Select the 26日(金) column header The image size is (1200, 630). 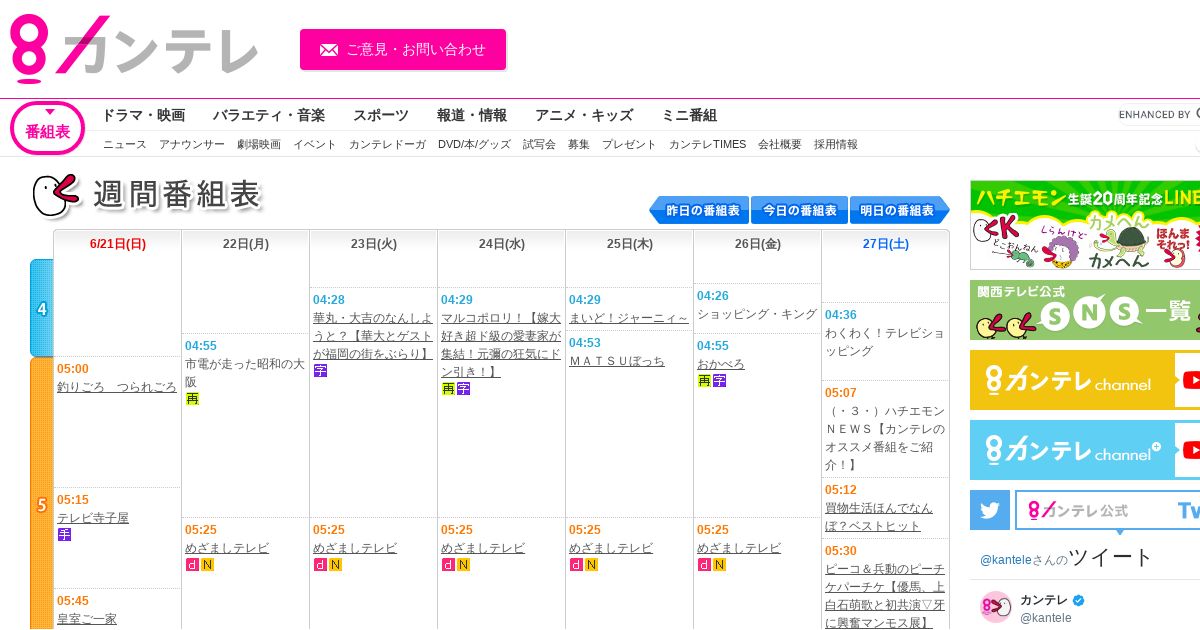pyautogui.click(x=758, y=244)
